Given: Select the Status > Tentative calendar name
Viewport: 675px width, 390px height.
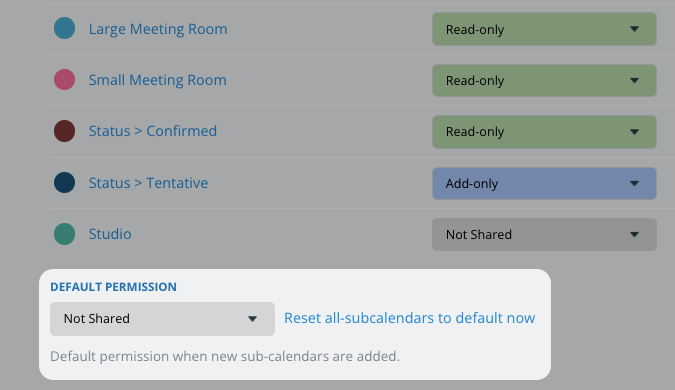Looking at the screenshot, I should coord(148,183).
